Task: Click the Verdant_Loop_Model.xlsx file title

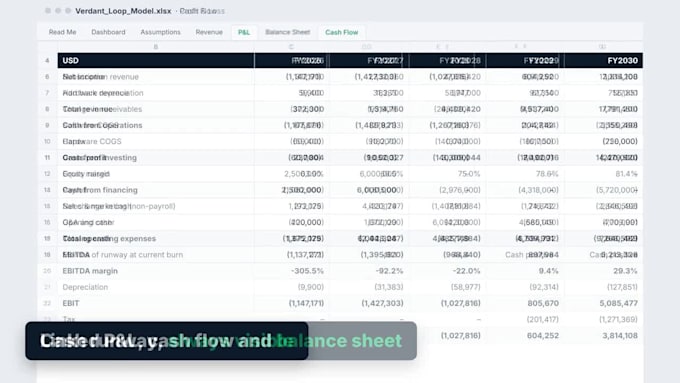Action: coord(123,11)
